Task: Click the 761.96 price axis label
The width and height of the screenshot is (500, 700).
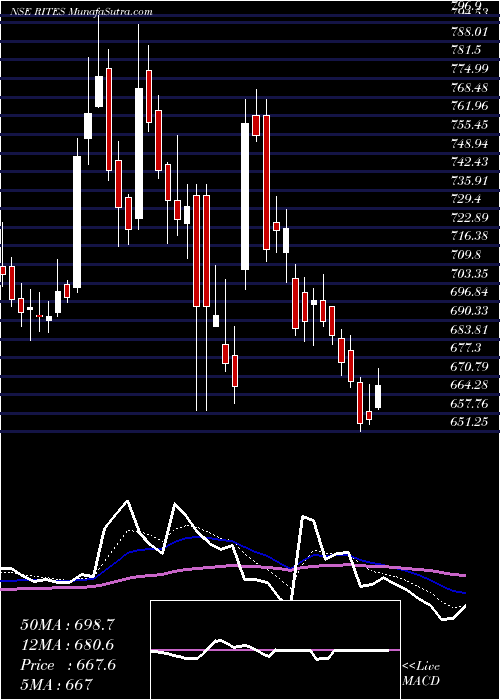Action: (469, 106)
